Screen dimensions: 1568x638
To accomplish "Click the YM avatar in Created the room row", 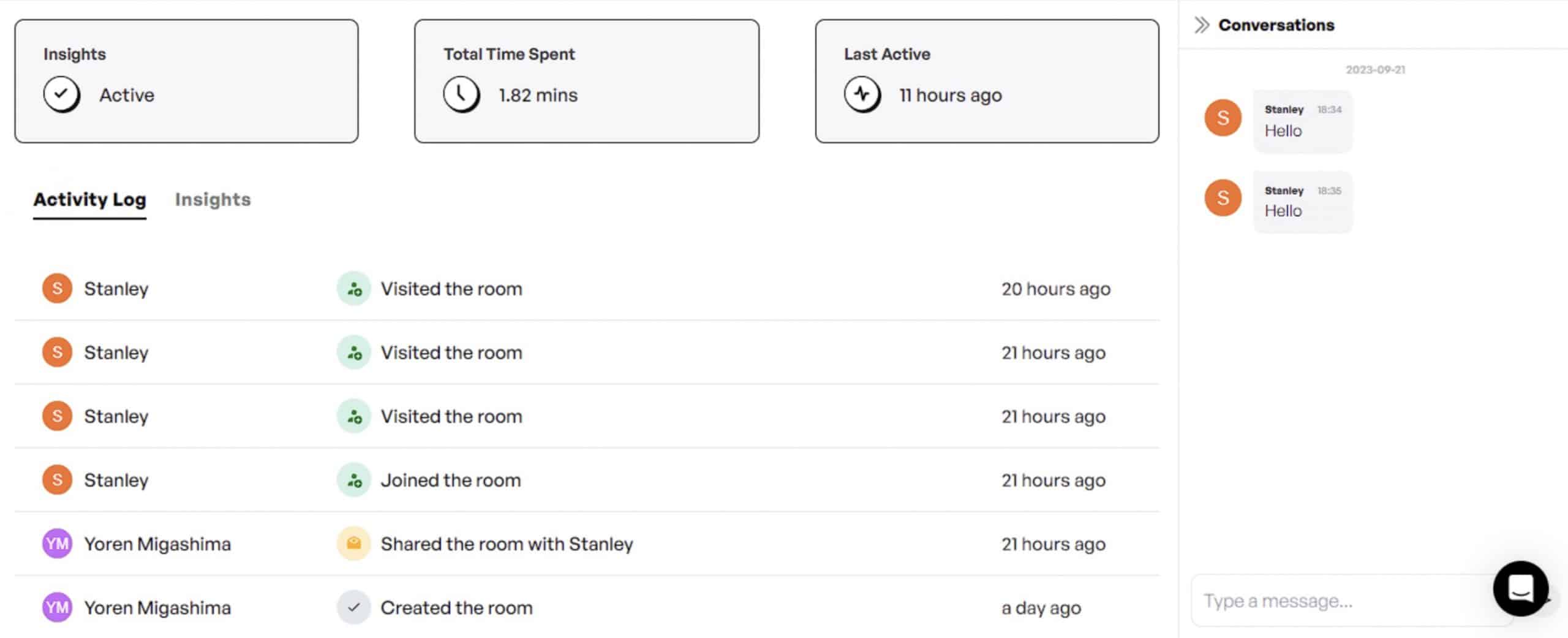I will 57,607.
